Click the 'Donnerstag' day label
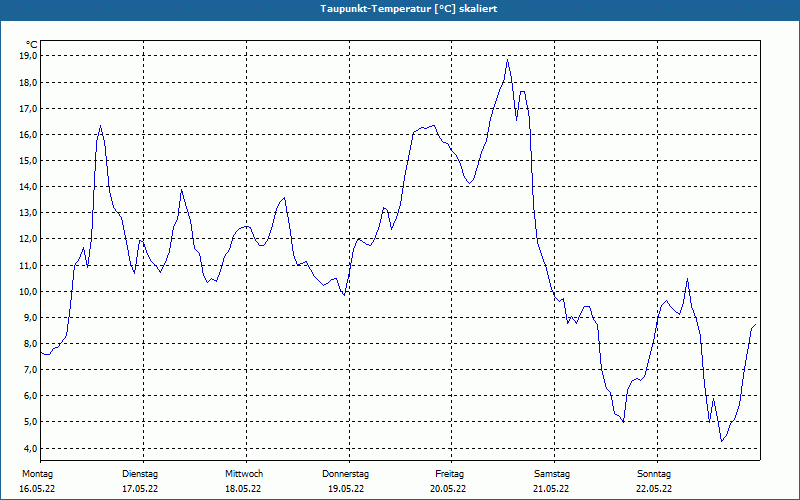 345,474
